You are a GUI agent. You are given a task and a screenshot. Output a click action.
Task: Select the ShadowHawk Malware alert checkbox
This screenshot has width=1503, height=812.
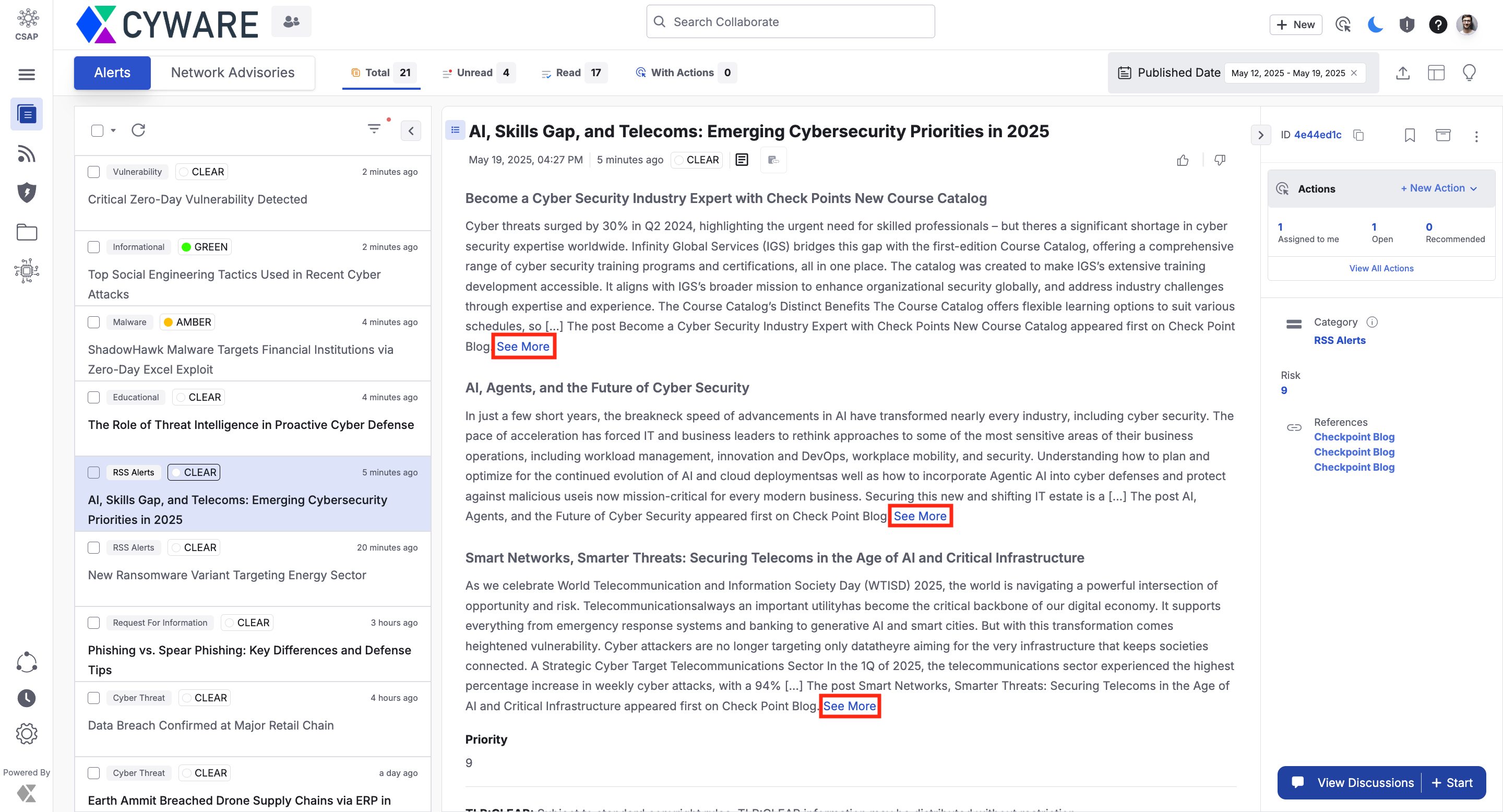coord(94,322)
